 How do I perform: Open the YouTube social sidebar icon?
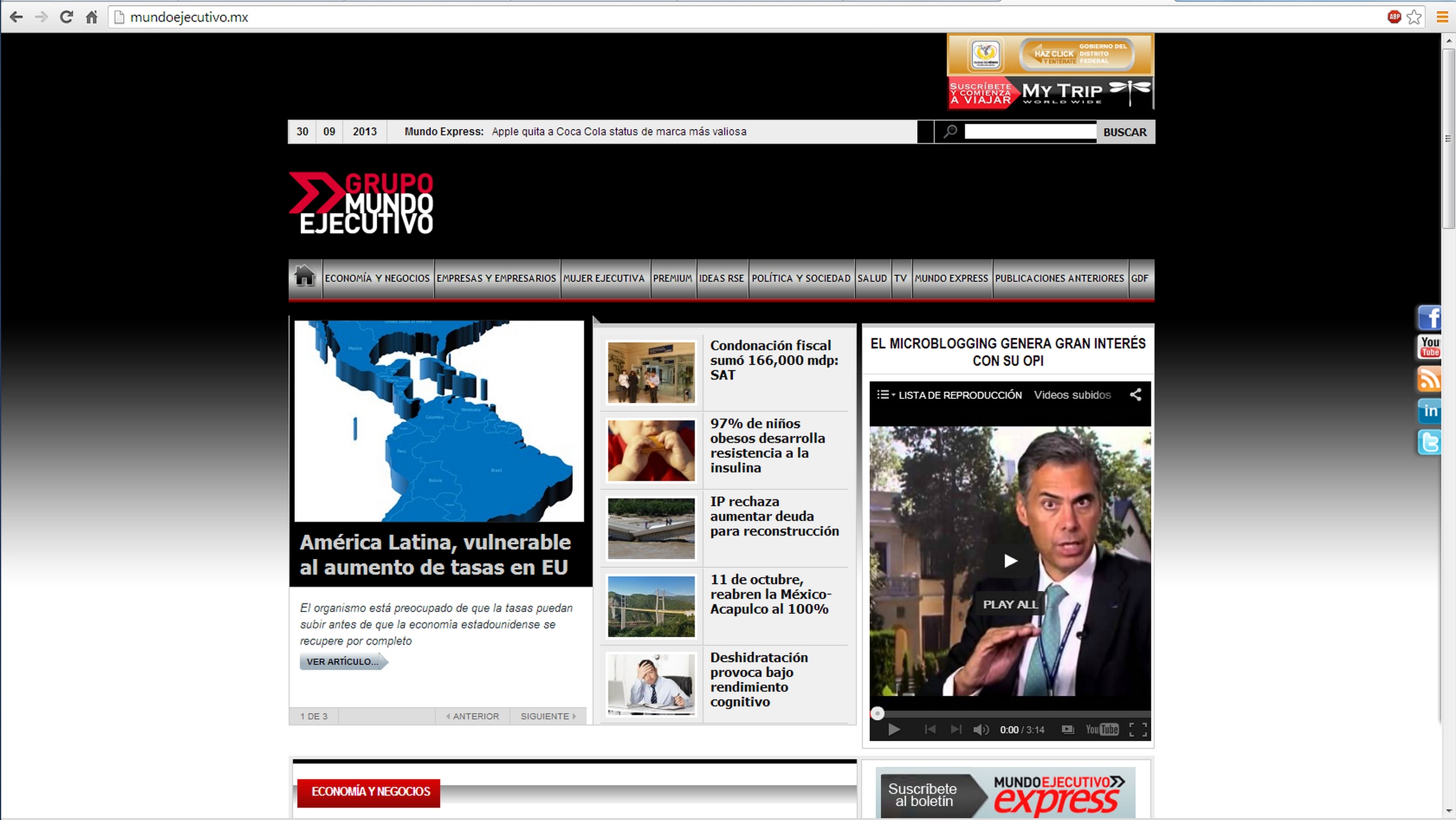(x=1429, y=347)
